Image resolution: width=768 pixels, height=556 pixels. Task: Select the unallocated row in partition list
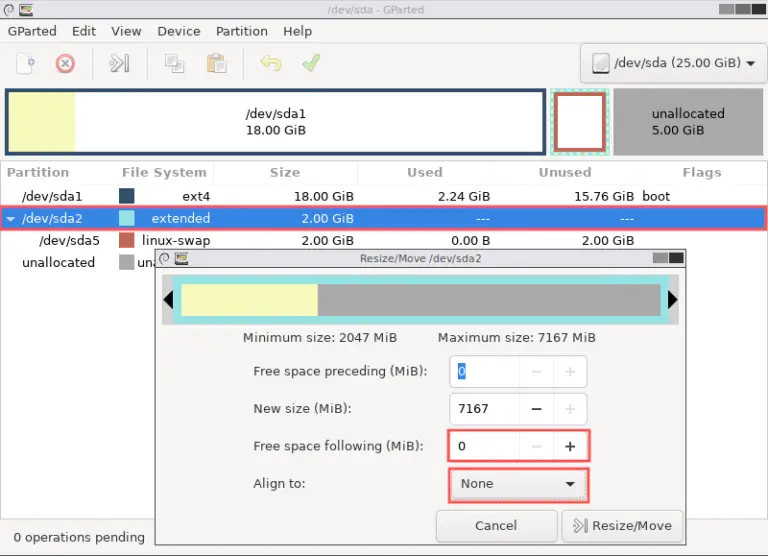pos(77,263)
